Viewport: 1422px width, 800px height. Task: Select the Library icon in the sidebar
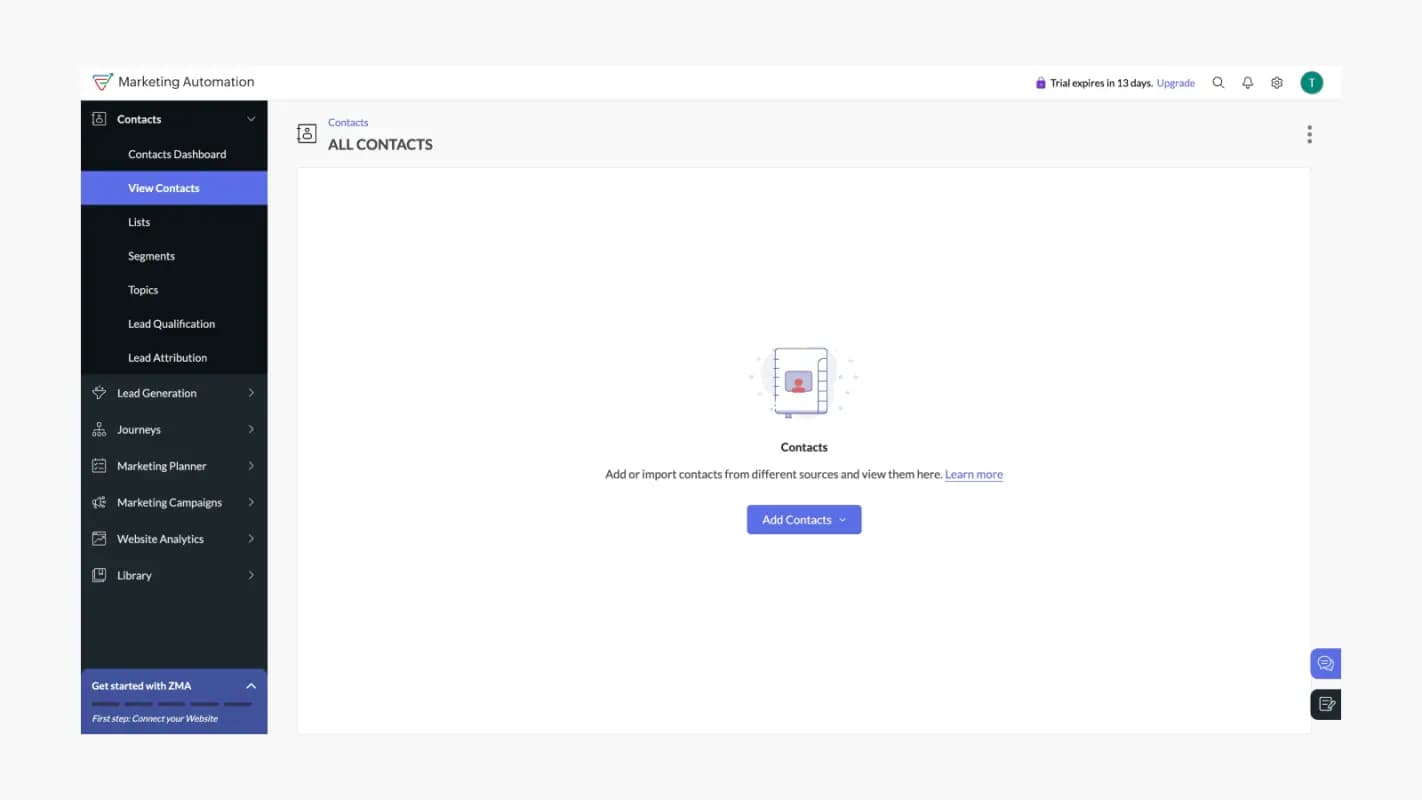99,575
